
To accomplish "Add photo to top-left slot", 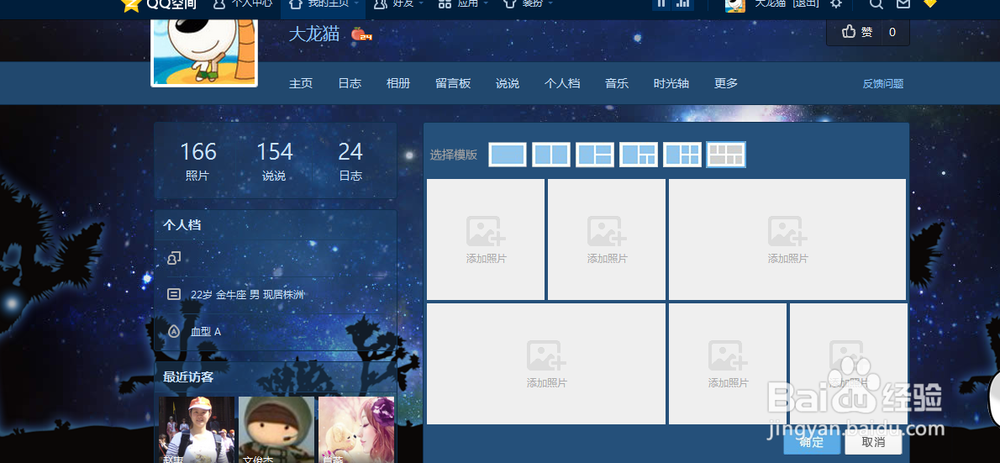I will coord(485,239).
